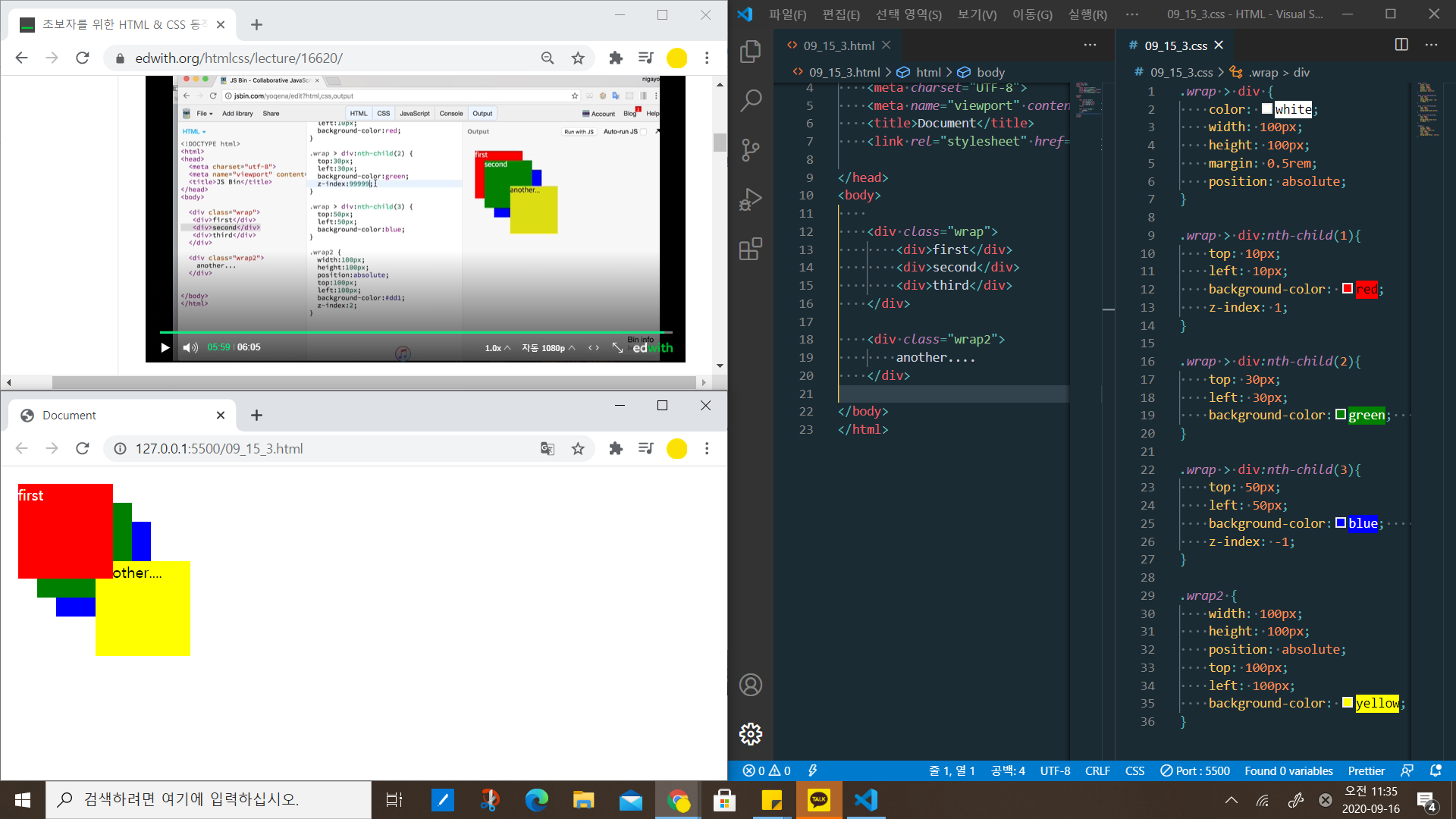The image size is (1456, 819).
Task: Open the 보기(V) menu
Action: coord(977,14)
